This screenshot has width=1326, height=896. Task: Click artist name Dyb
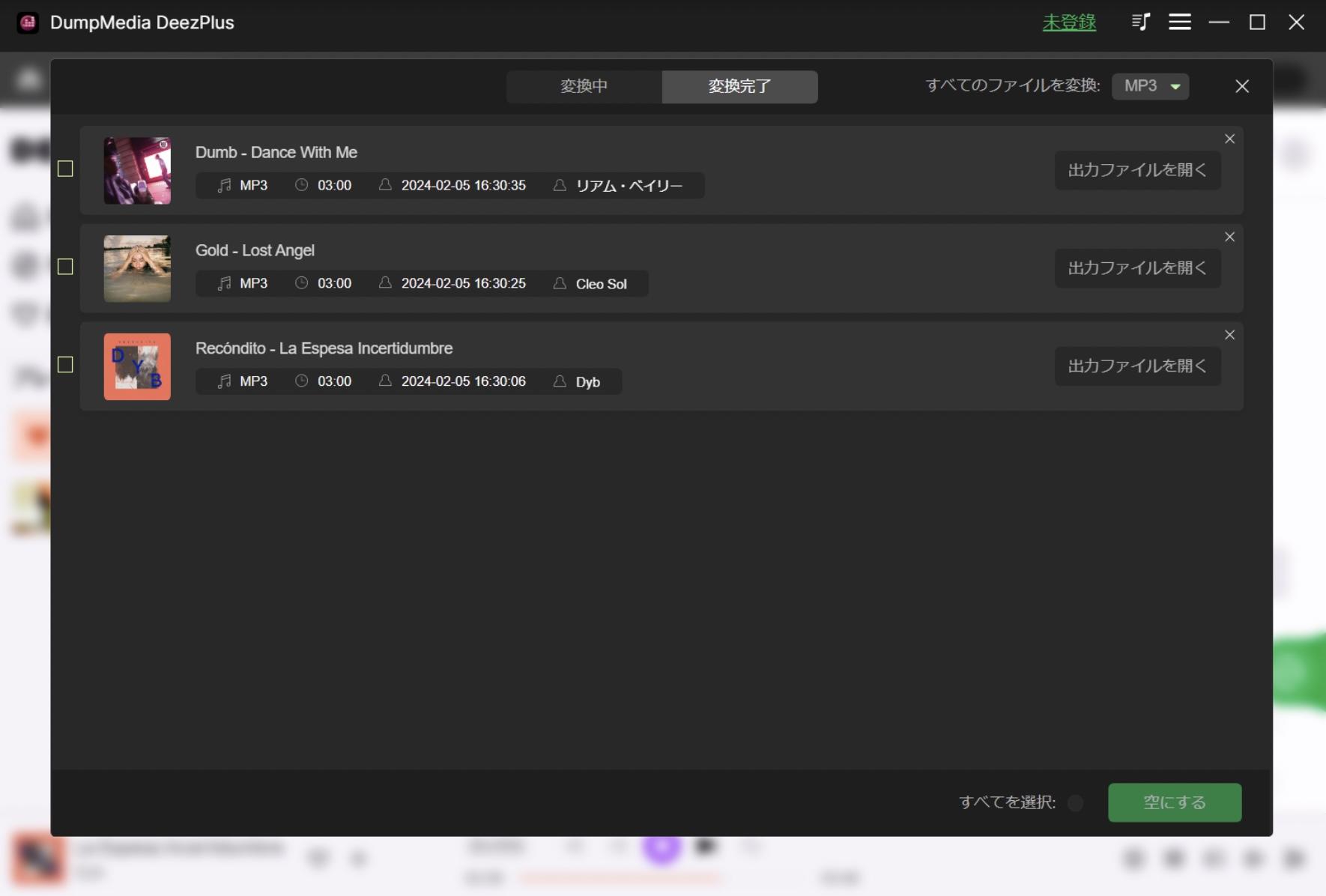click(x=587, y=382)
